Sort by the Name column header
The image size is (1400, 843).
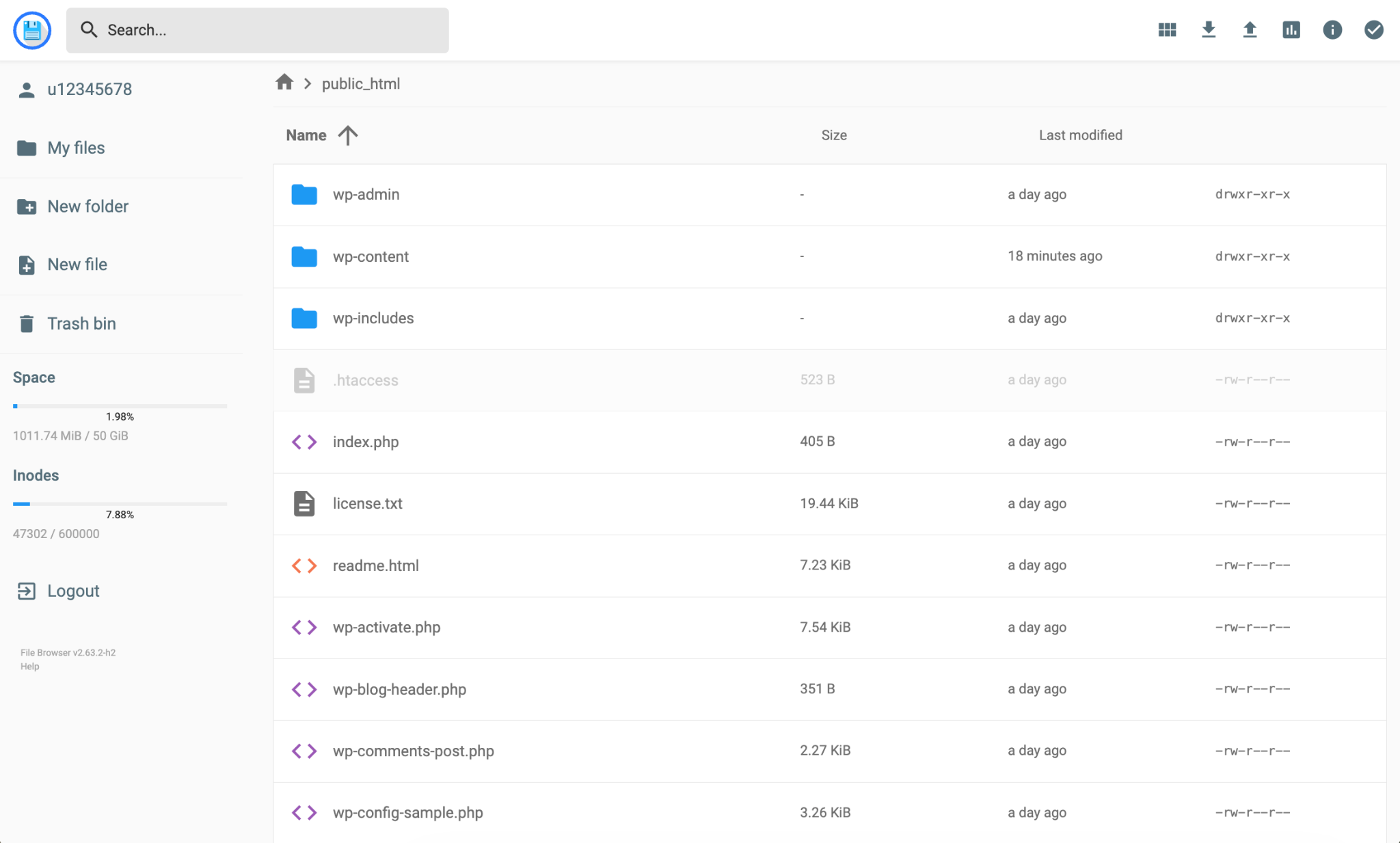point(306,135)
